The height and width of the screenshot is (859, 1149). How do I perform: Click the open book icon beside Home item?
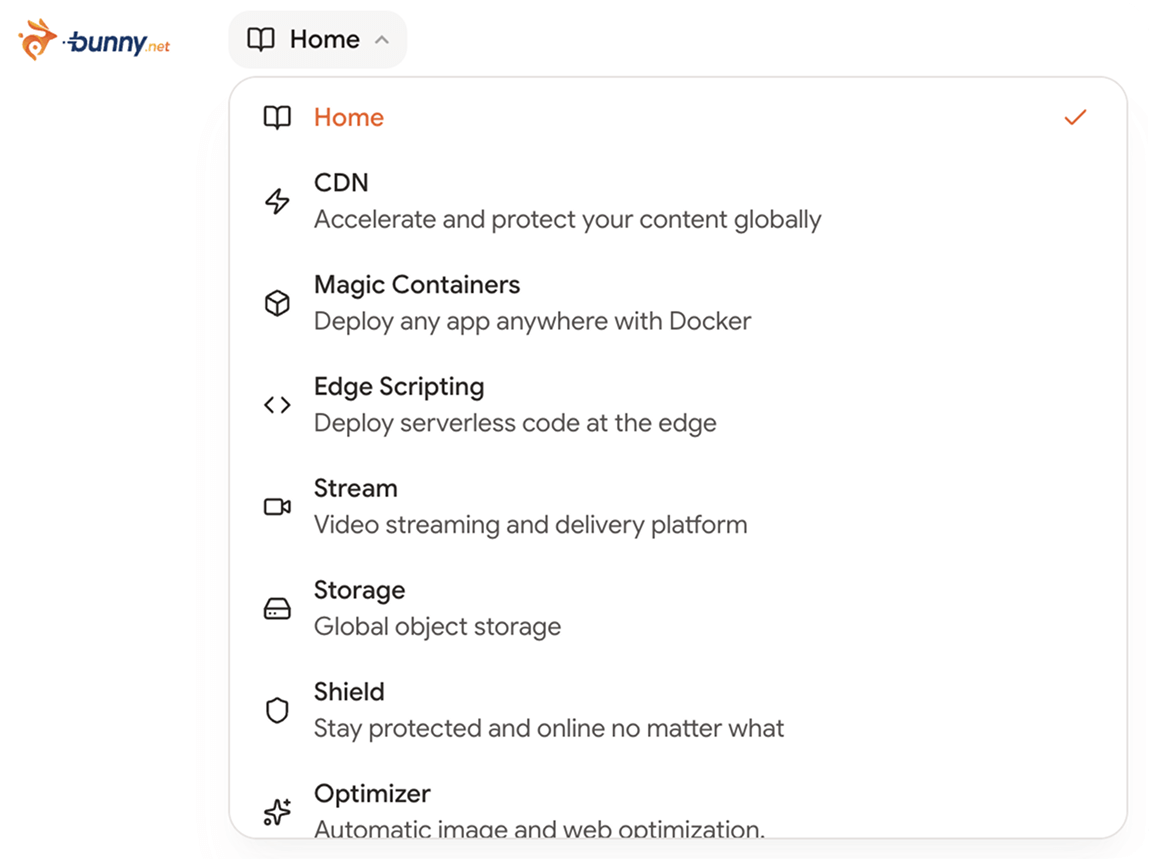tap(277, 118)
